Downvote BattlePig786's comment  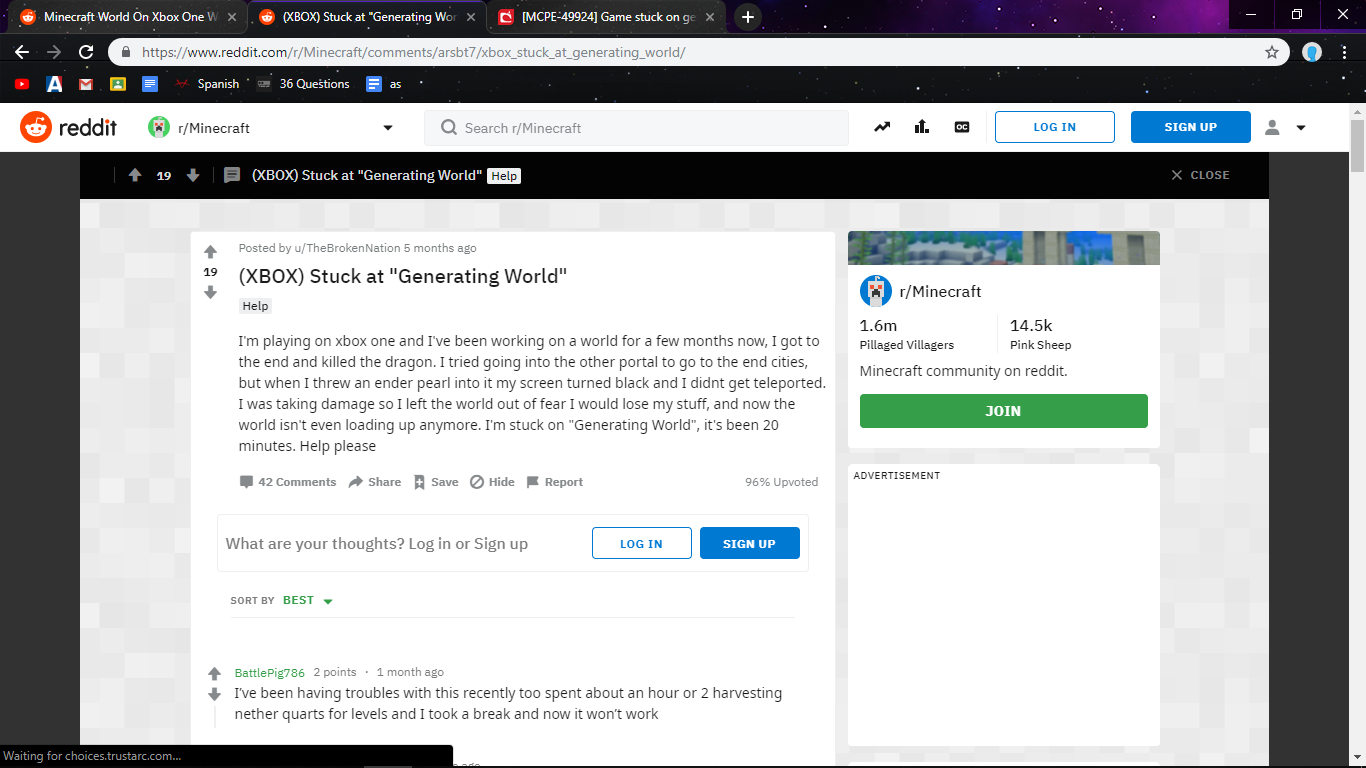tap(214, 694)
